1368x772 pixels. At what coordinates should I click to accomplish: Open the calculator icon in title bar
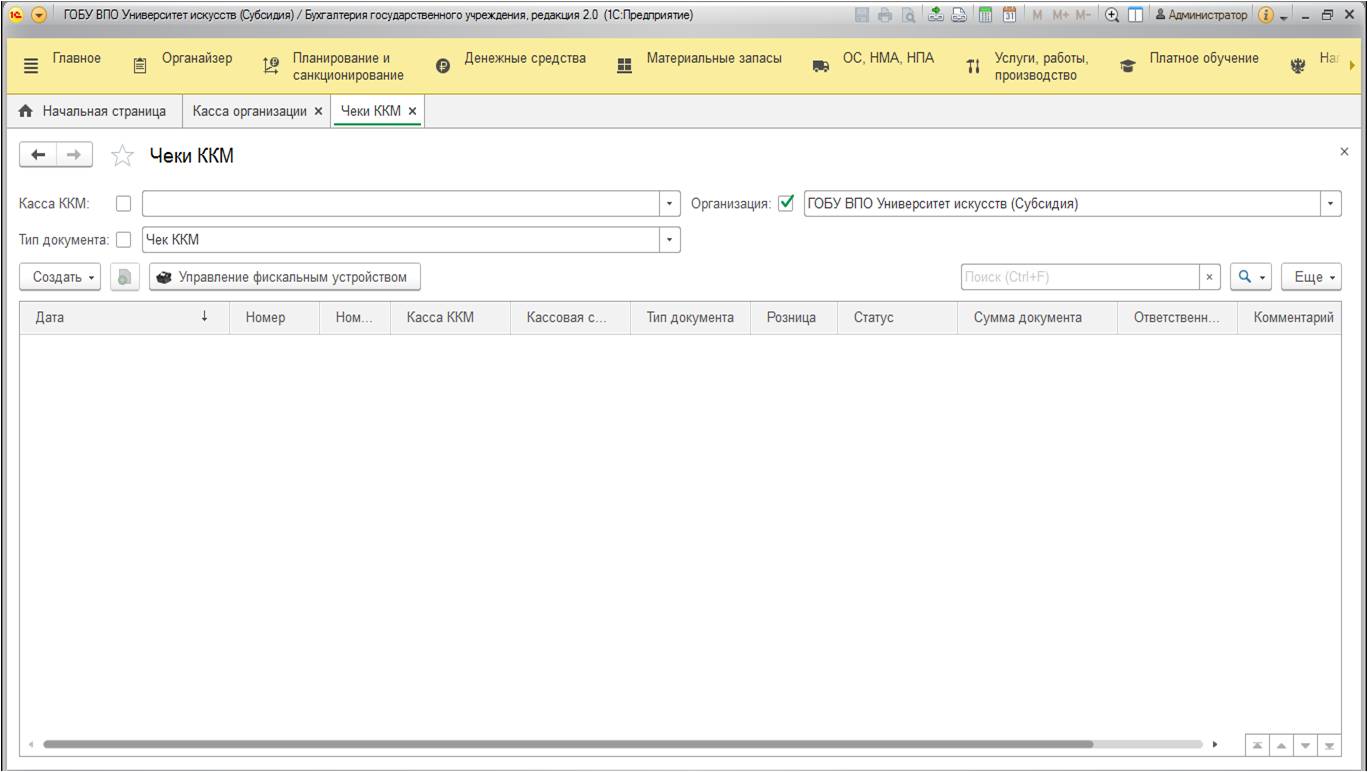coord(985,15)
